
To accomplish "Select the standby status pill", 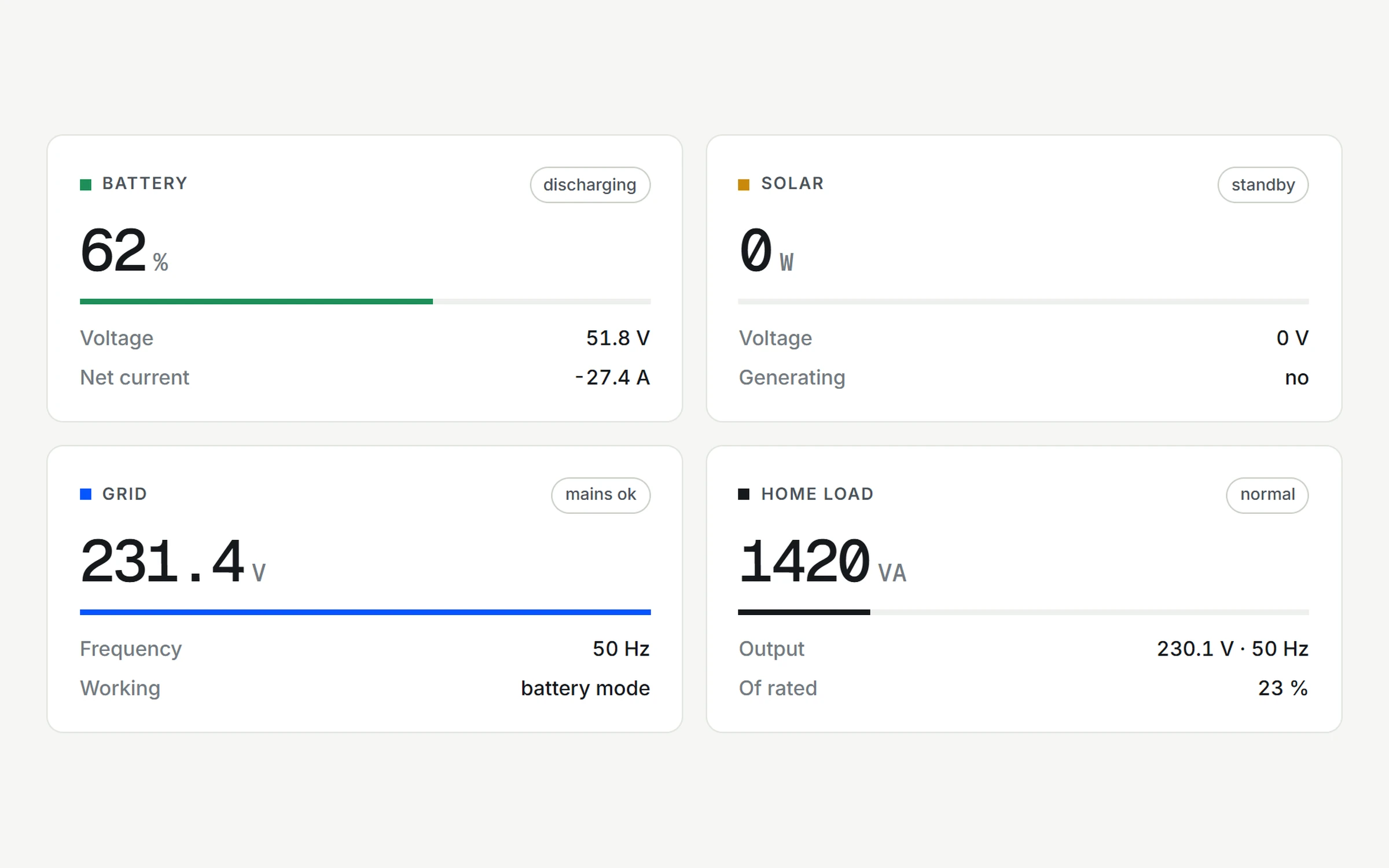I will 1263,185.
